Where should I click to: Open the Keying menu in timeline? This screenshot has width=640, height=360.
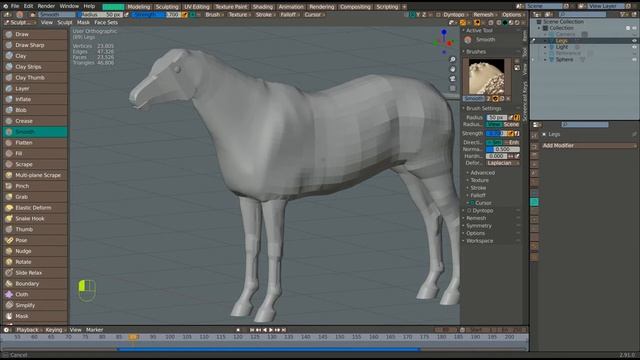(x=55, y=330)
